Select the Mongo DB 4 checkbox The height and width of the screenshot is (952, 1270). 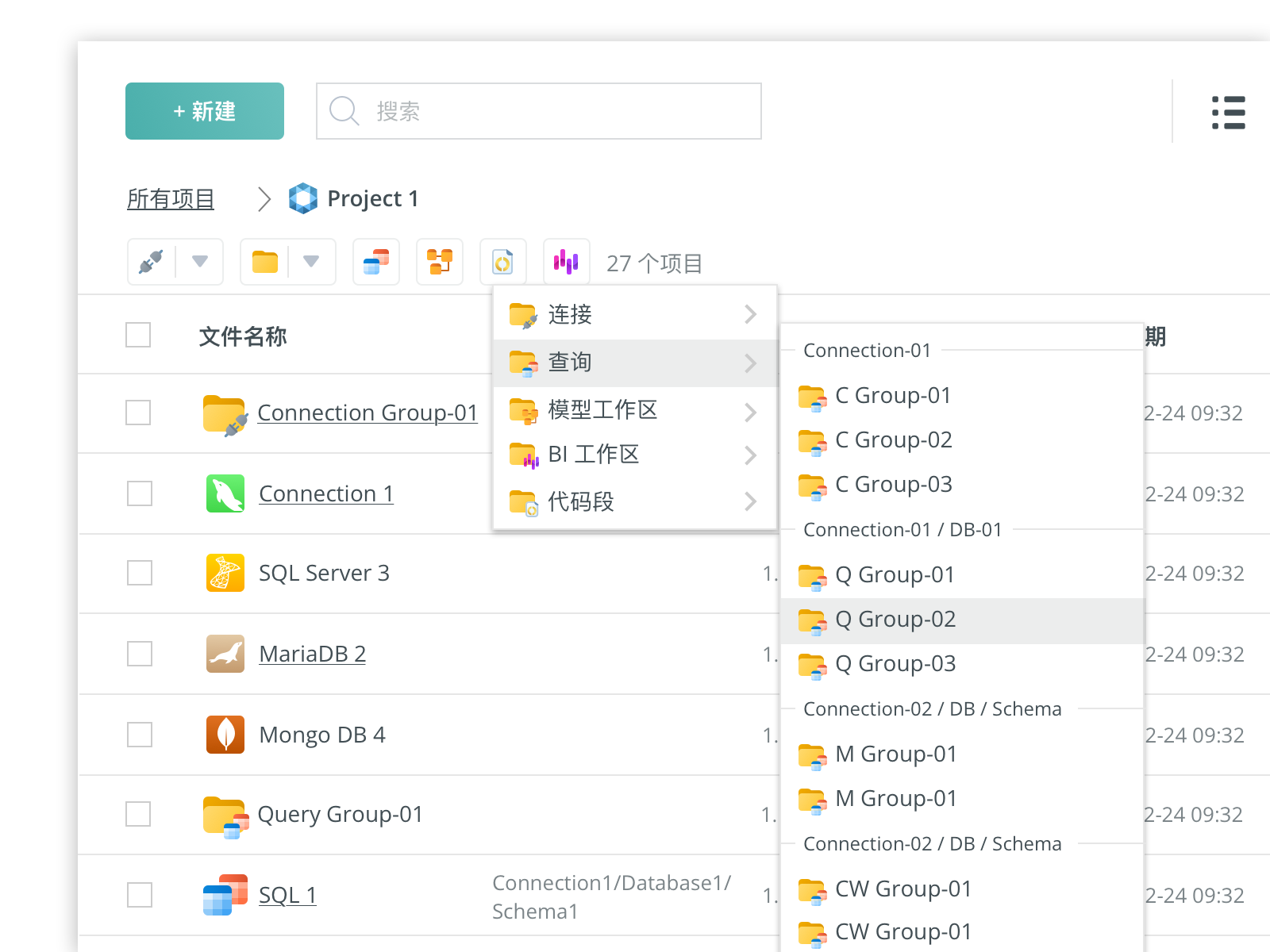140,735
